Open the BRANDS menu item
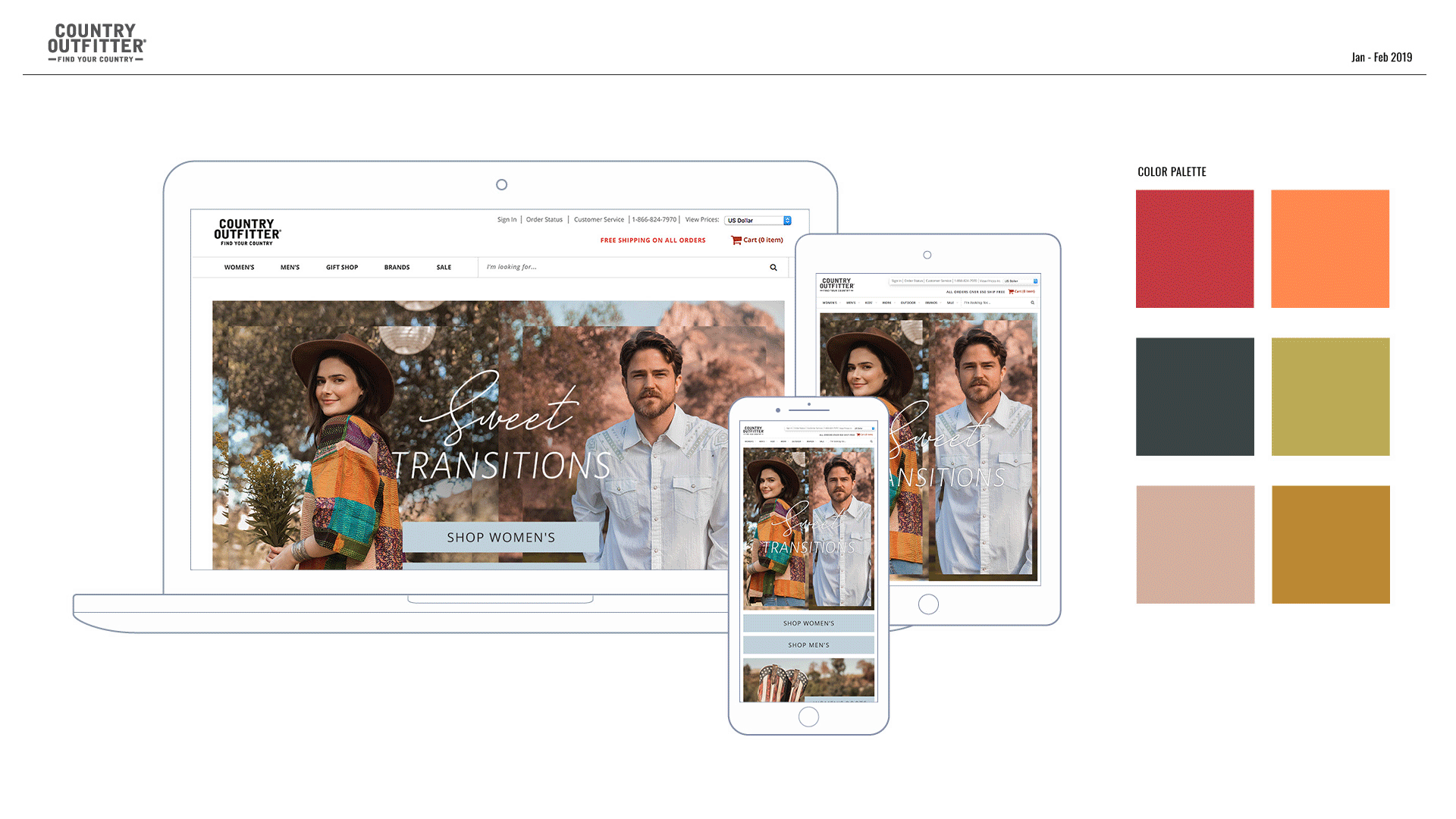 pyautogui.click(x=397, y=268)
